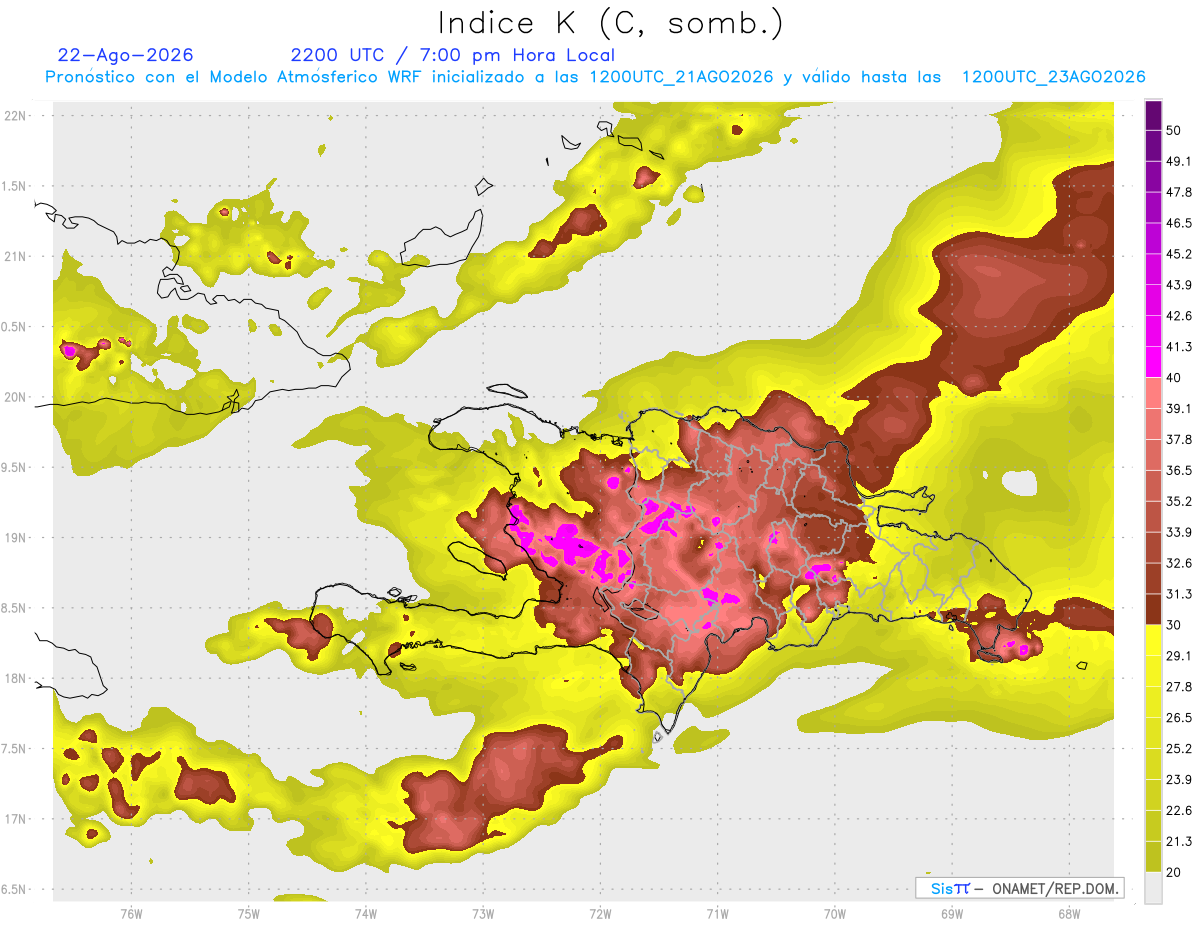The width and height of the screenshot is (1200, 927).
Task: Click legend value "40"
Action: [1173, 378]
